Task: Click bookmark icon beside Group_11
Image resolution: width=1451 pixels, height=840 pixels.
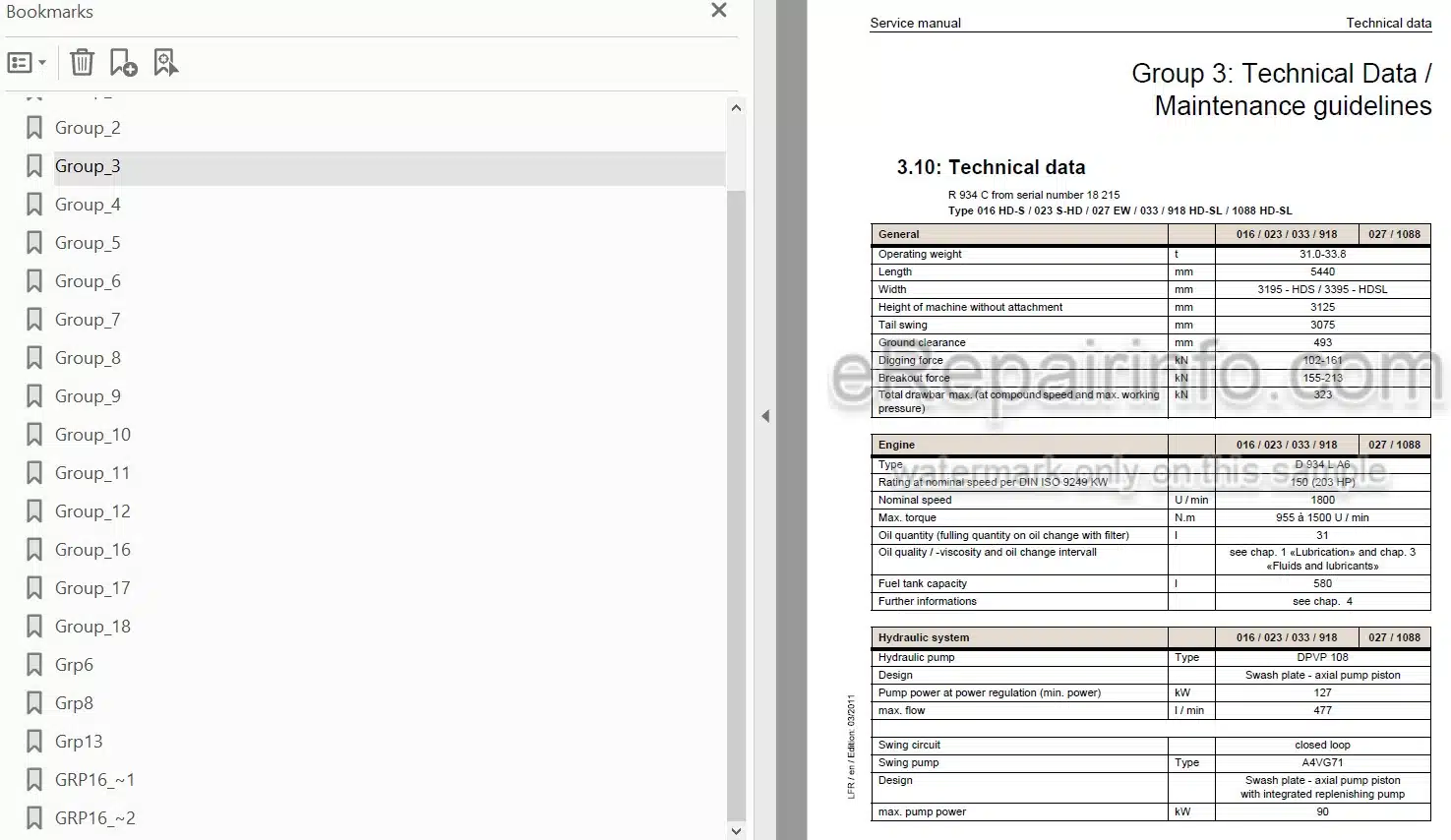Action: [34, 473]
